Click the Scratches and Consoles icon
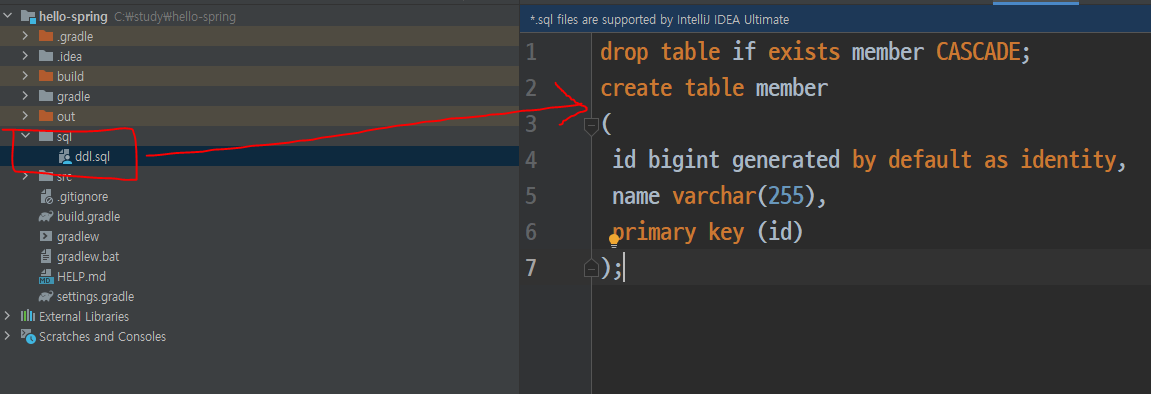This screenshot has height=394, width=1151. click(x=28, y=337)
